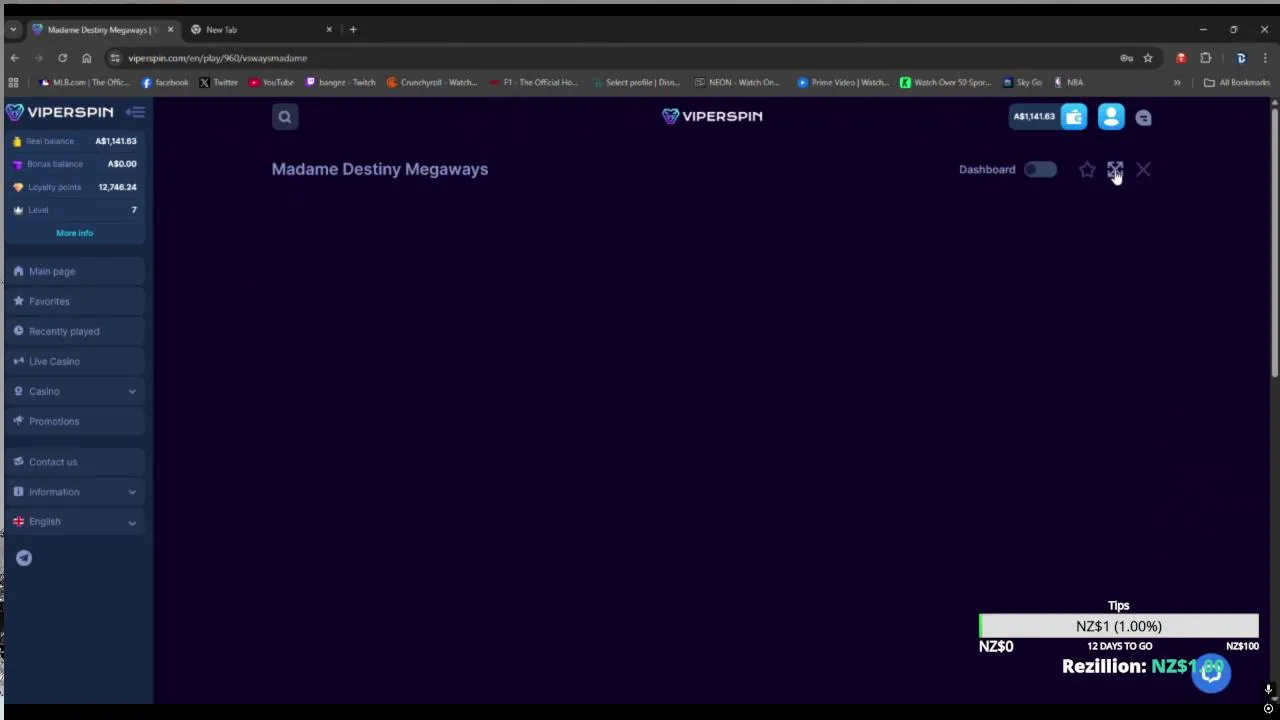Open the All Bookmarks folder

pos(1238,83)
